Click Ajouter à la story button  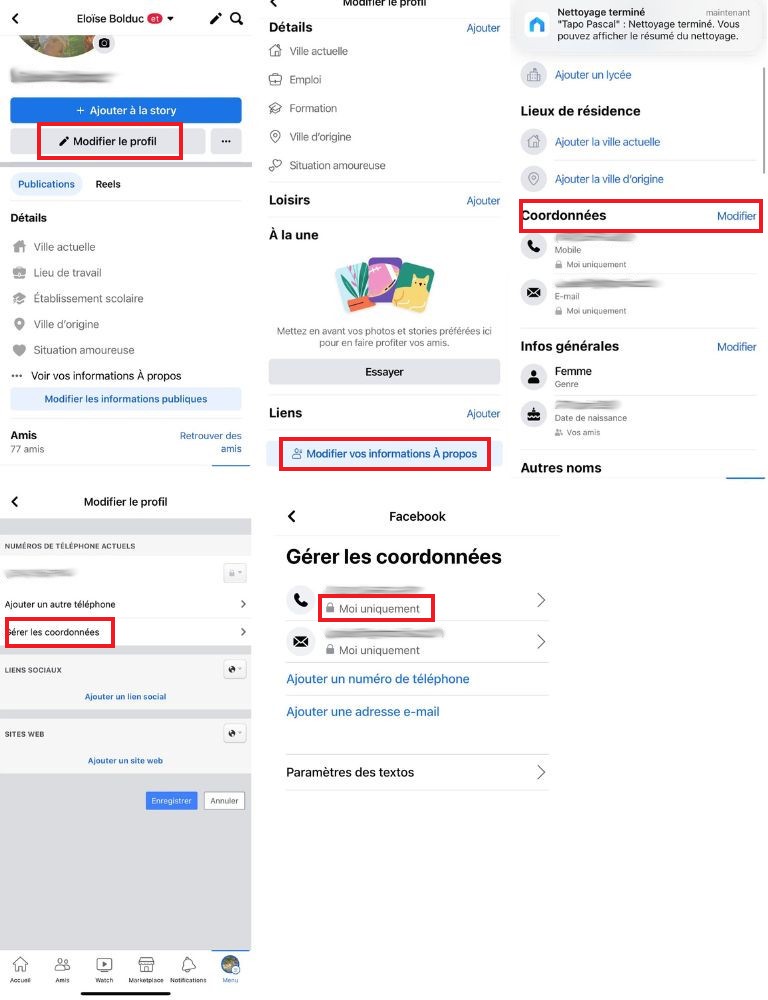(126, 110)
